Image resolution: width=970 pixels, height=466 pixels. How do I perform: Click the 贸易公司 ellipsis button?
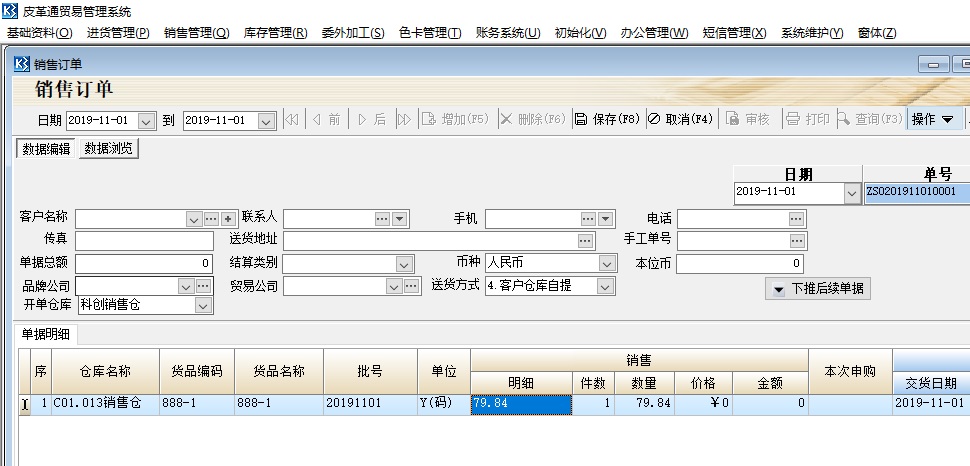[x=411, y=287]
